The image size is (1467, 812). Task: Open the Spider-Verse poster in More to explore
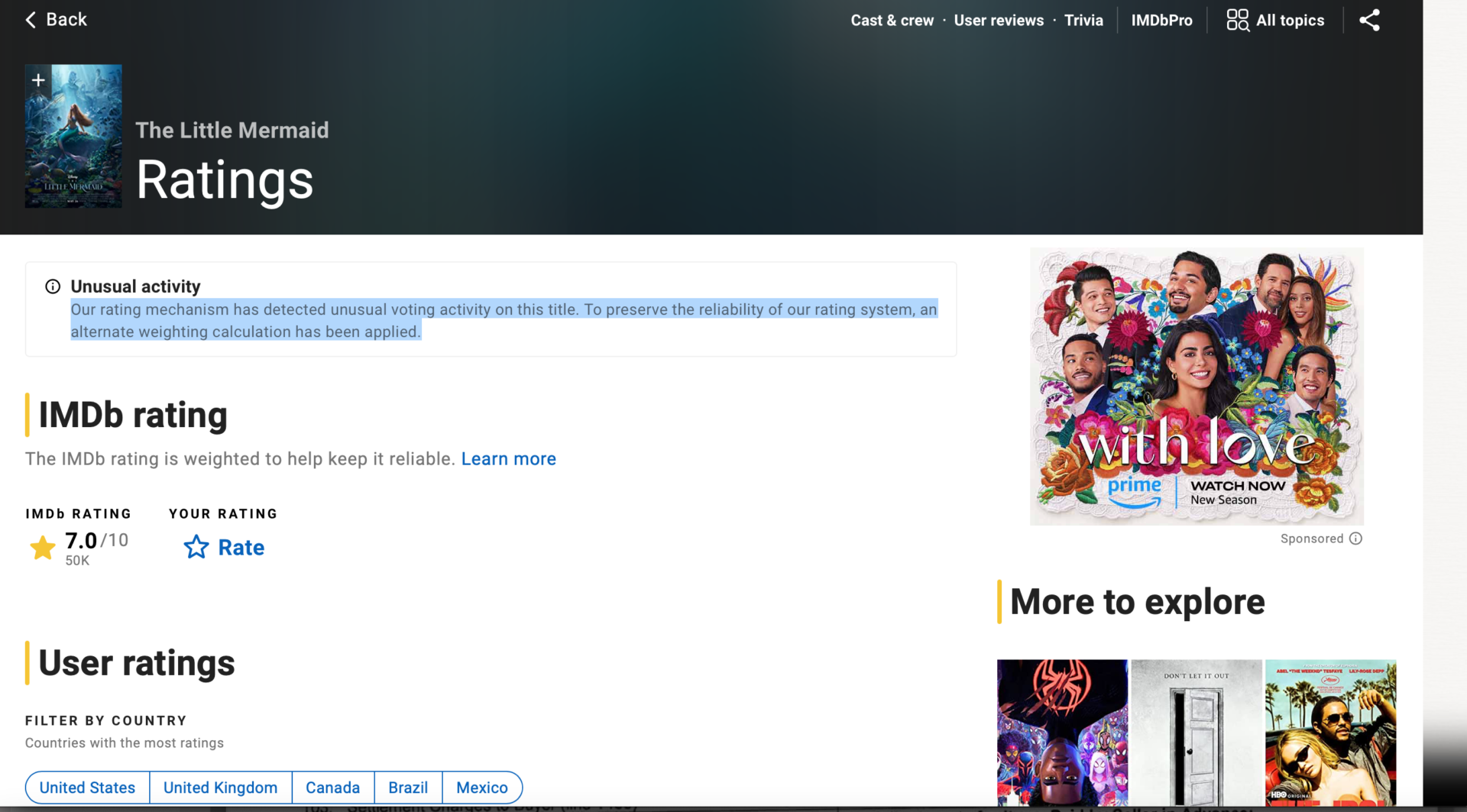[1062, 733]
